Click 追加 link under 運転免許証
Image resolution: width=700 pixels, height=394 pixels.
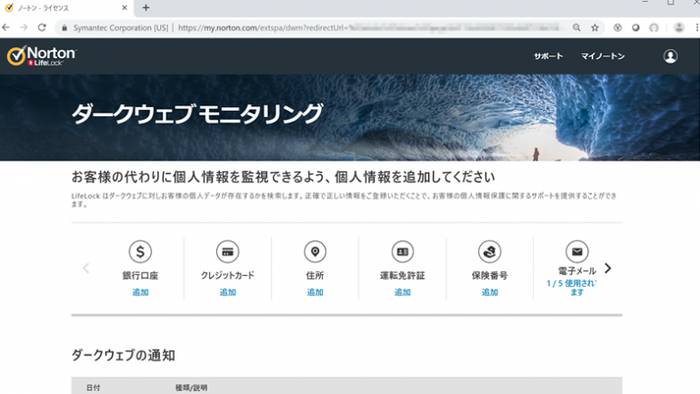pyautogui.click(x=402, y=292)
